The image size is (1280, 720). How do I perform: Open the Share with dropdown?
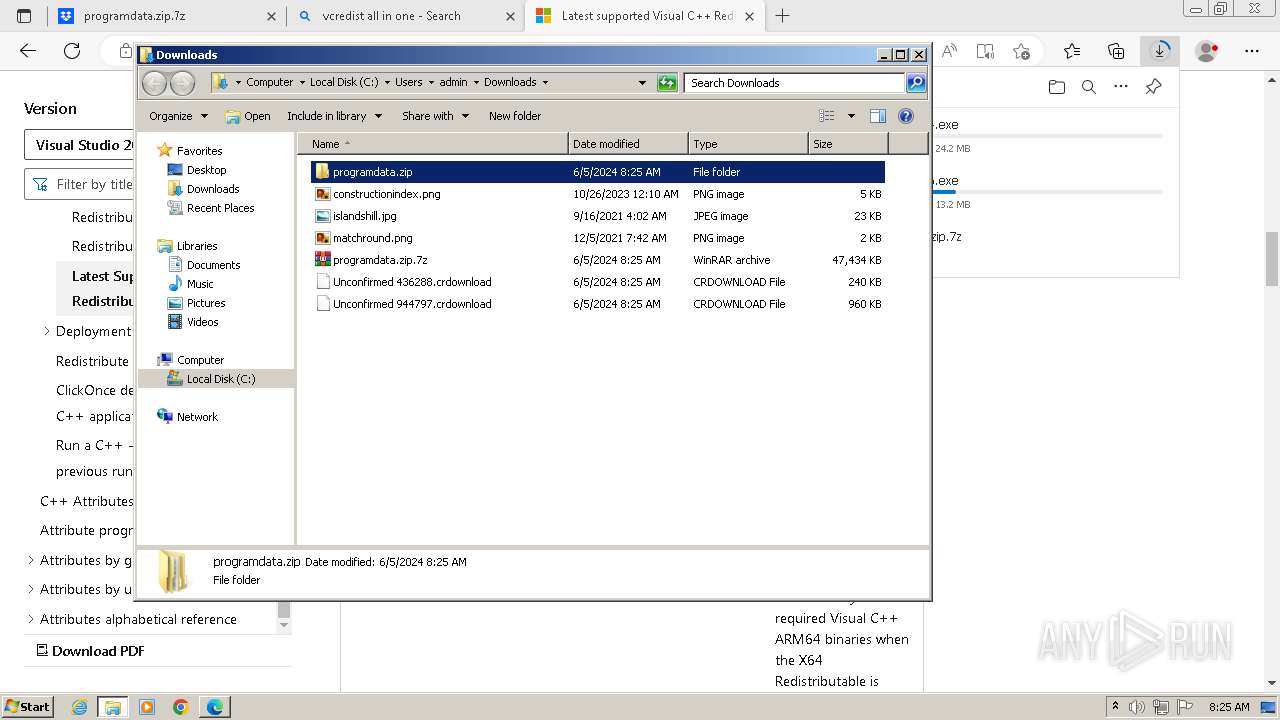[x=435, y=116]
